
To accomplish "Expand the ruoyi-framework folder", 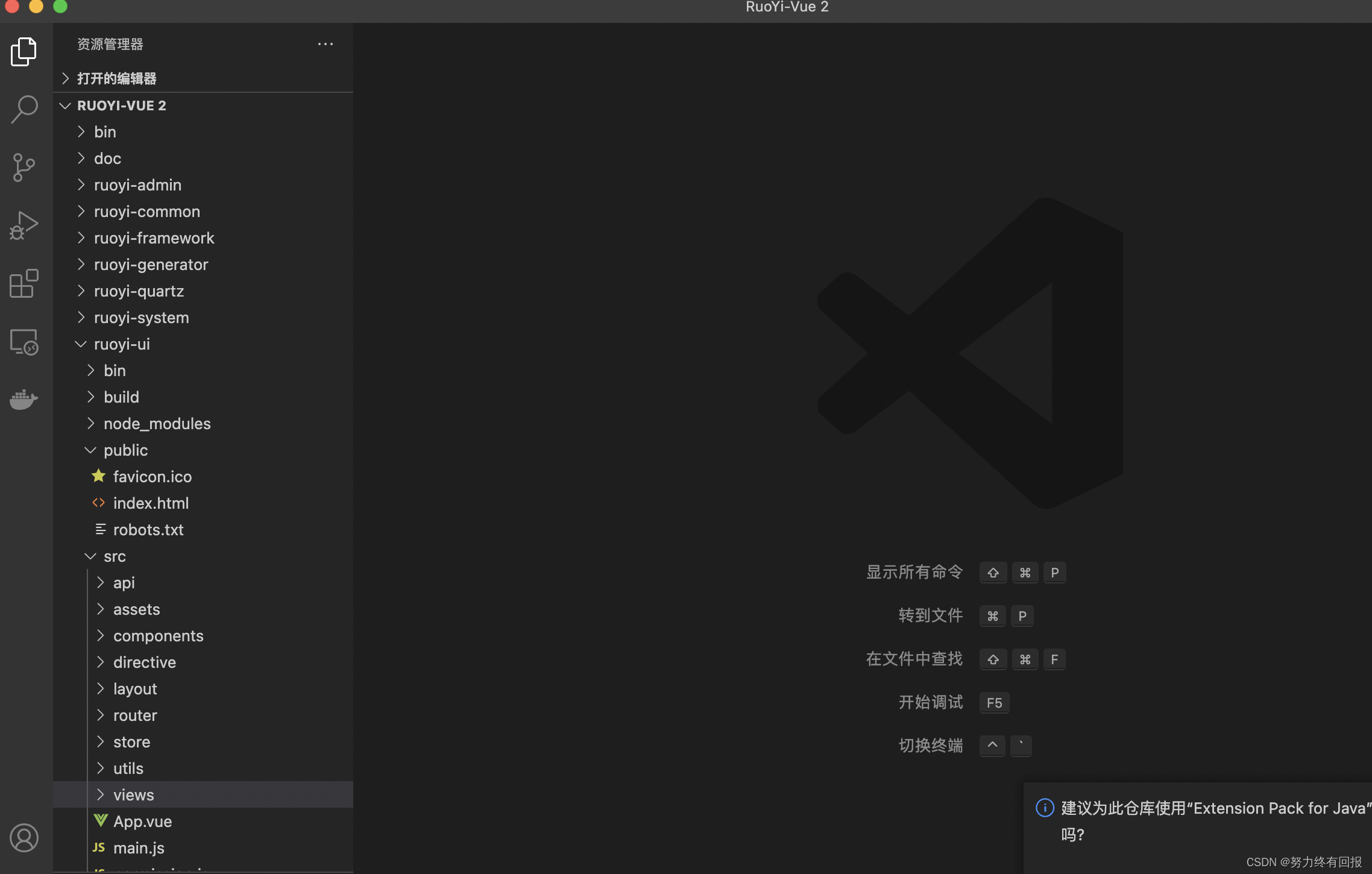I will (x=203, y=238).
